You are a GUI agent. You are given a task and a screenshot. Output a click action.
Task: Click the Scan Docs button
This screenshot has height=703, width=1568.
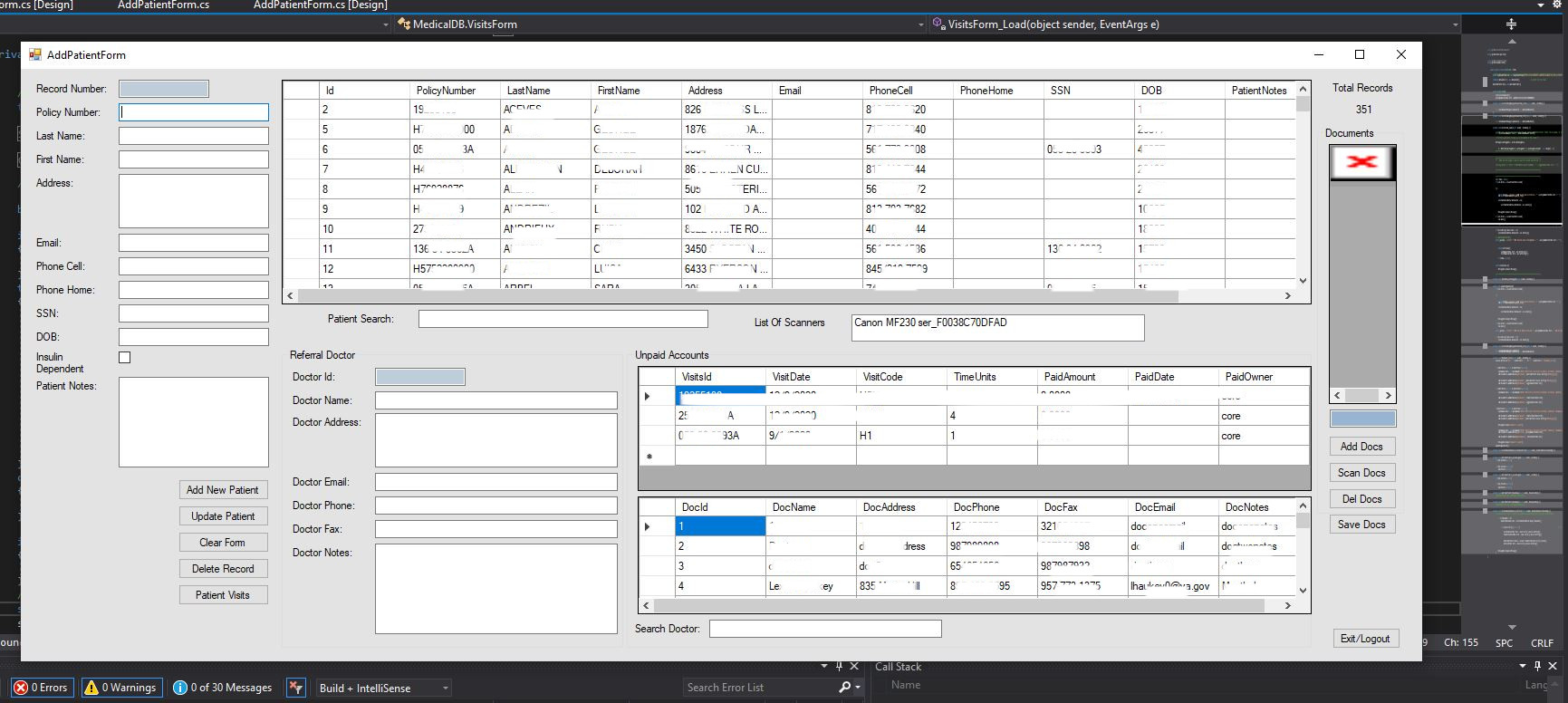(x=1361, y=473)
